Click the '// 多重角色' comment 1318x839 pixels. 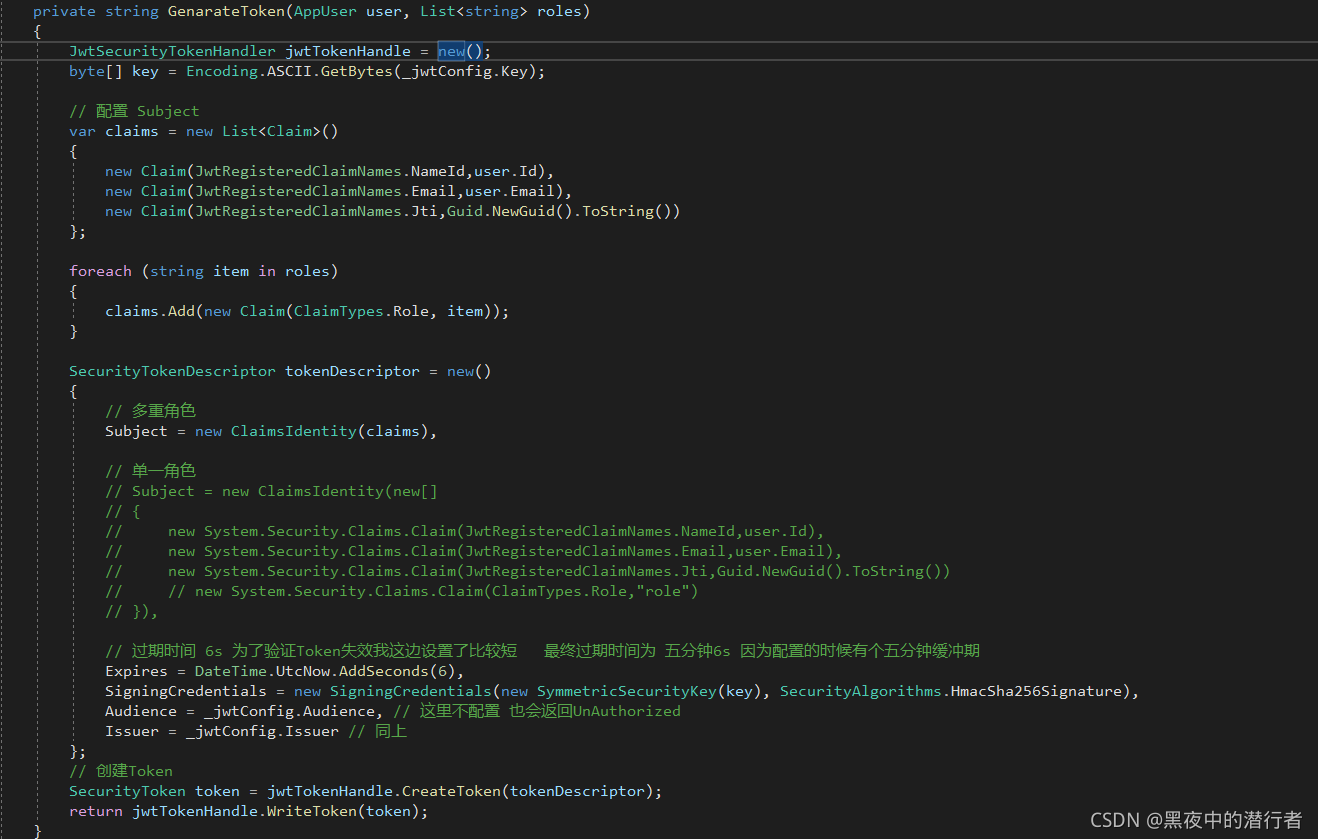150,411
